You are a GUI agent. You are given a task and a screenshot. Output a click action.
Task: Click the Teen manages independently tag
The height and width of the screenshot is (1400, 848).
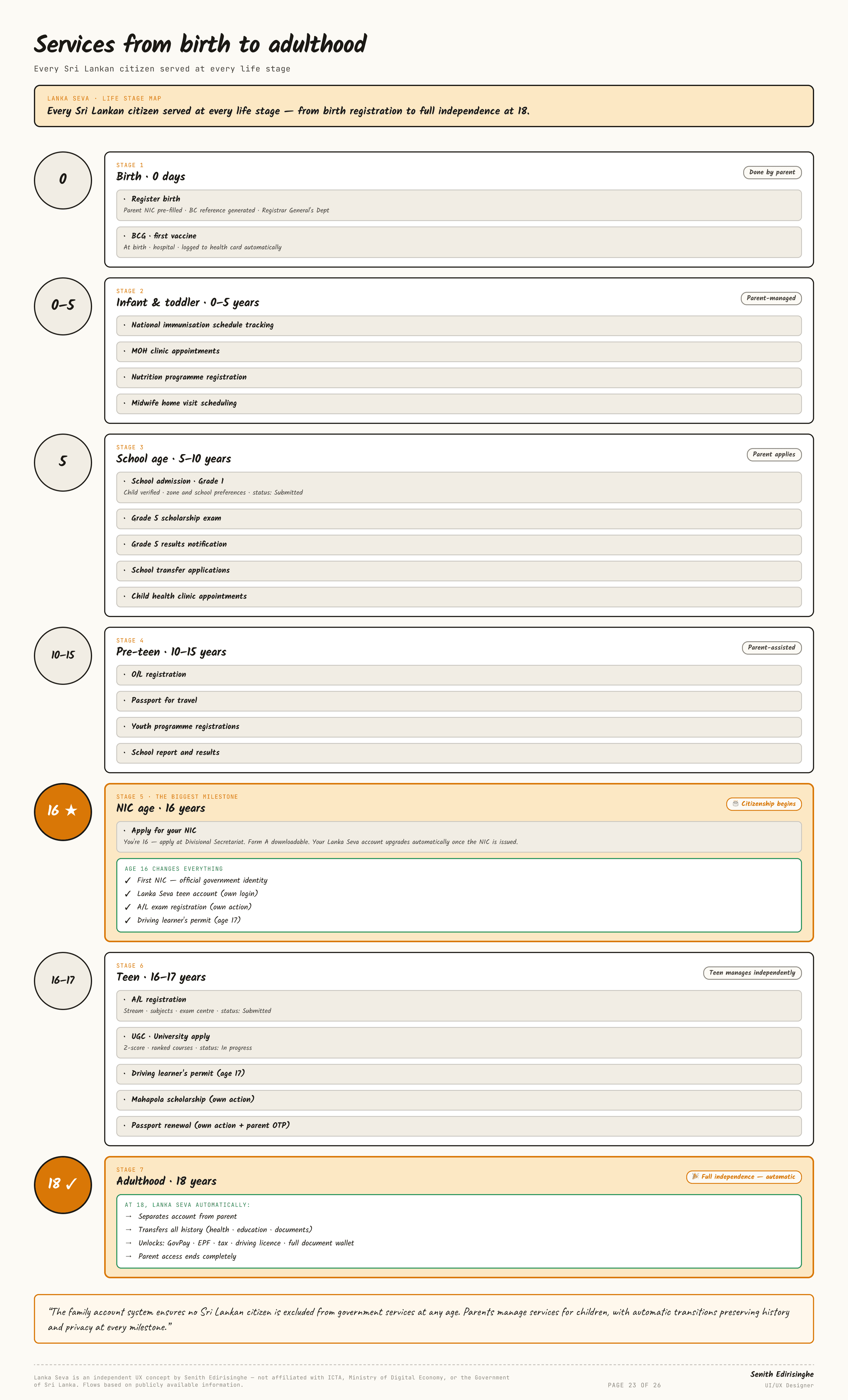[x=752, y=973]
